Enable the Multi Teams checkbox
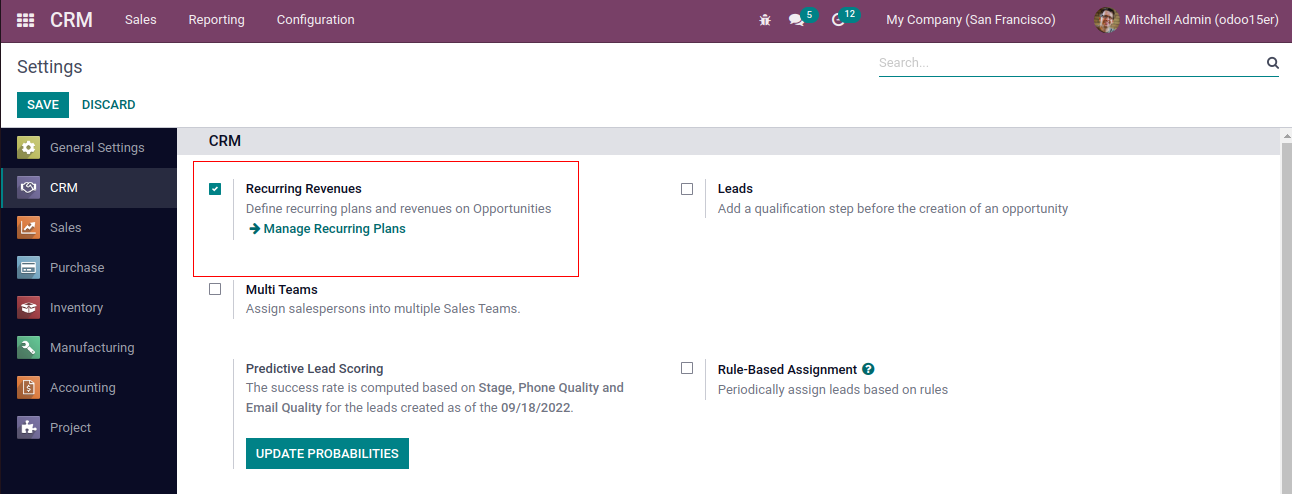 215,289
